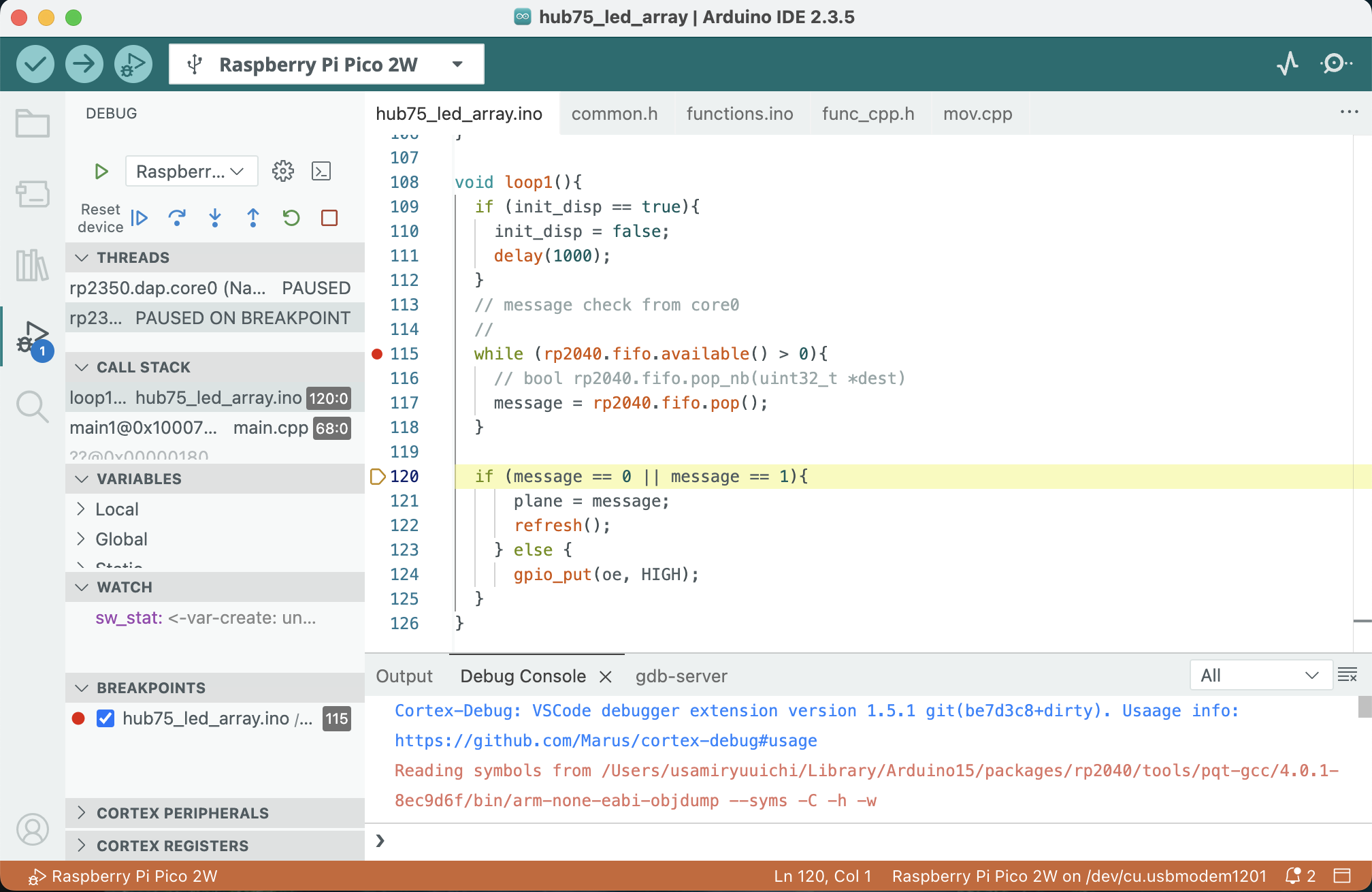Open the Serial Plotter
Viewport: 1372px width, 892px height.
pos(1288,64)
